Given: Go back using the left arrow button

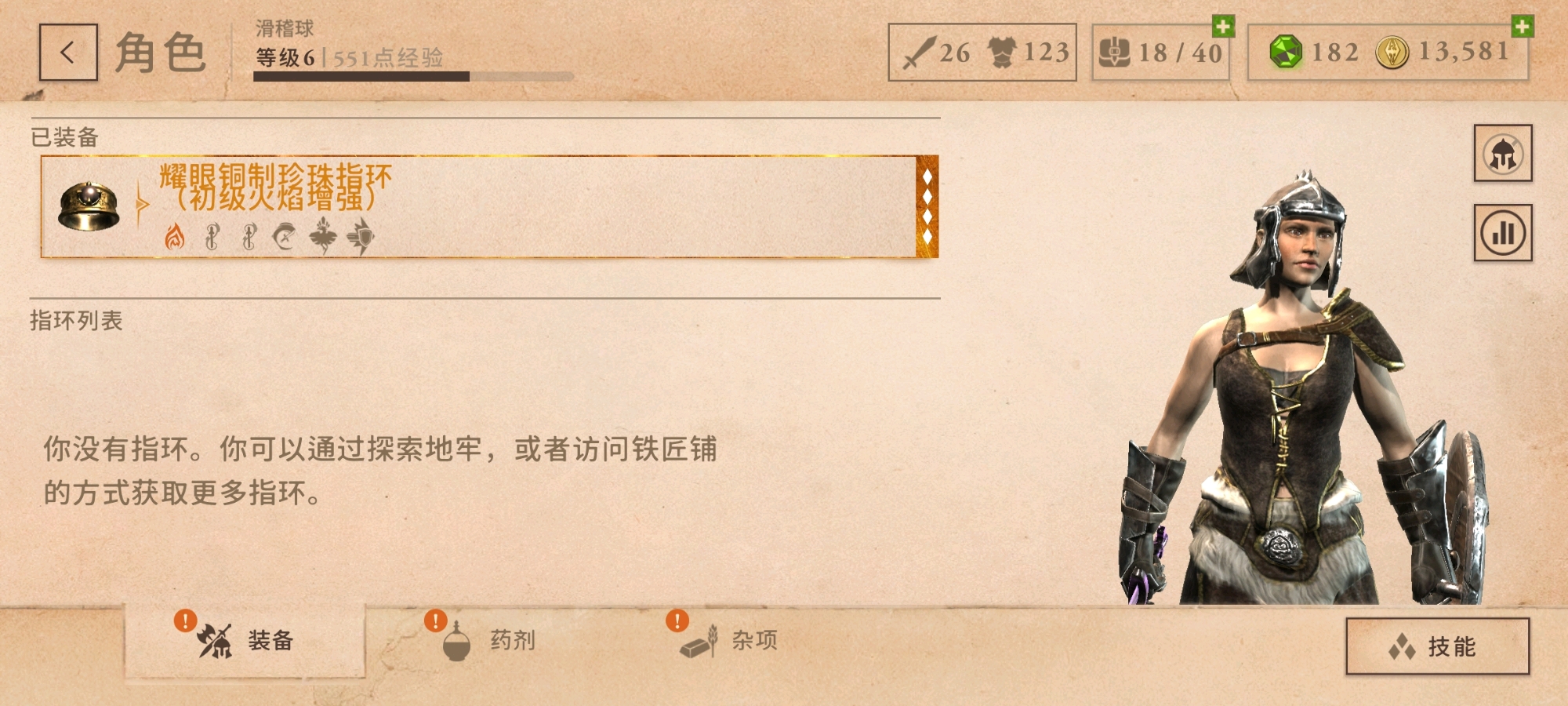Looking at the screenshot, I should [68, 53].
